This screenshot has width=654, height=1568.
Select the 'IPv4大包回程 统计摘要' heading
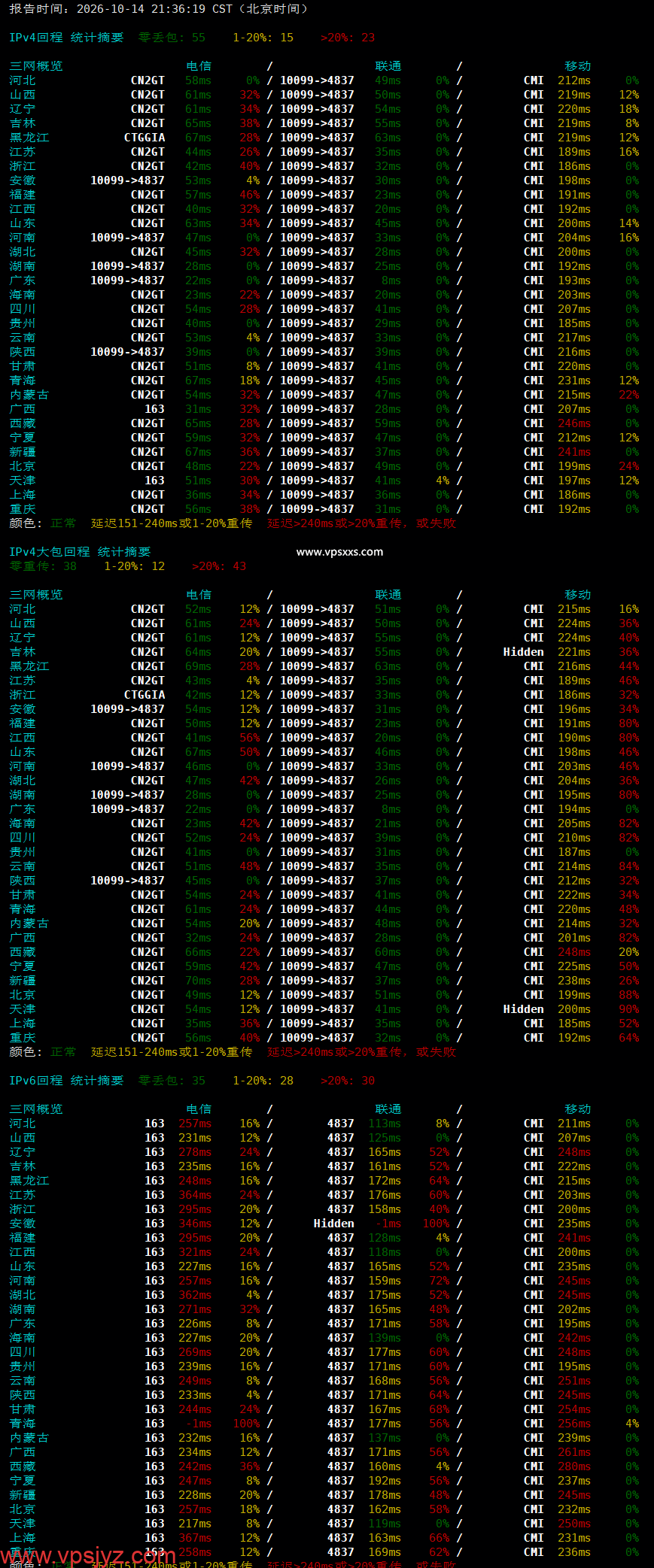click(80, 552)
